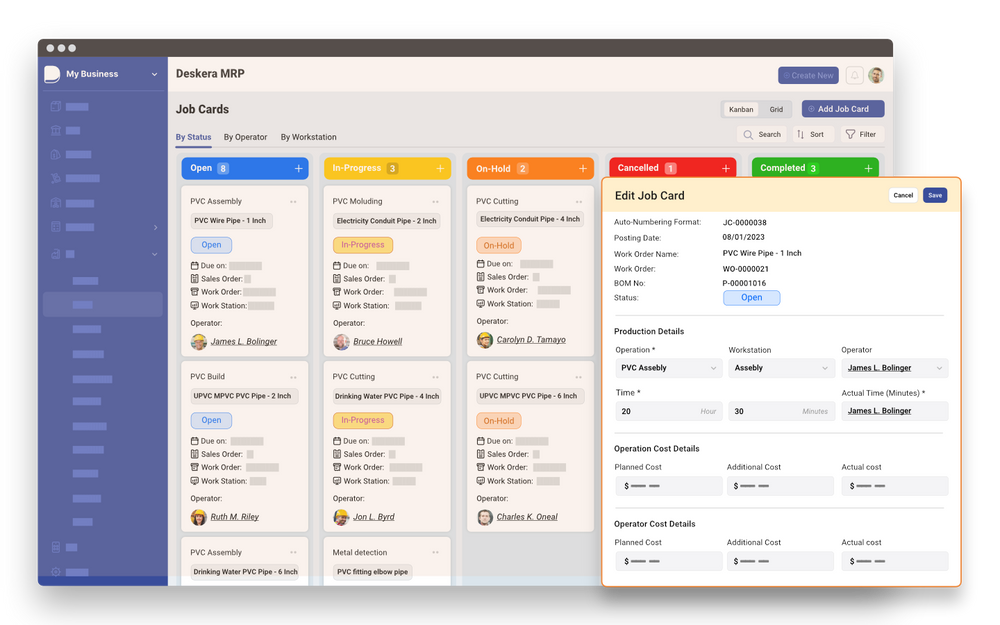
Task: Save the edited job card
Action: [934, 195]
